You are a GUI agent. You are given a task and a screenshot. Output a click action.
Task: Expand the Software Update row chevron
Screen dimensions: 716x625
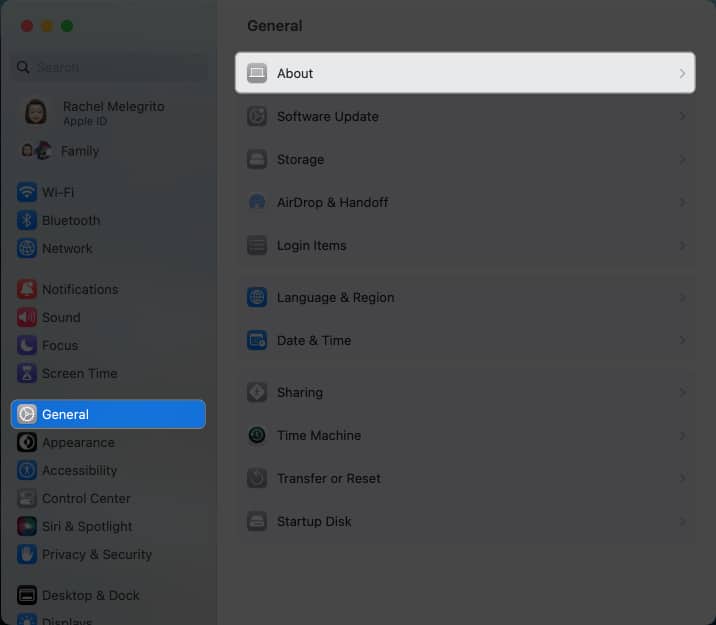coord(682,116)
